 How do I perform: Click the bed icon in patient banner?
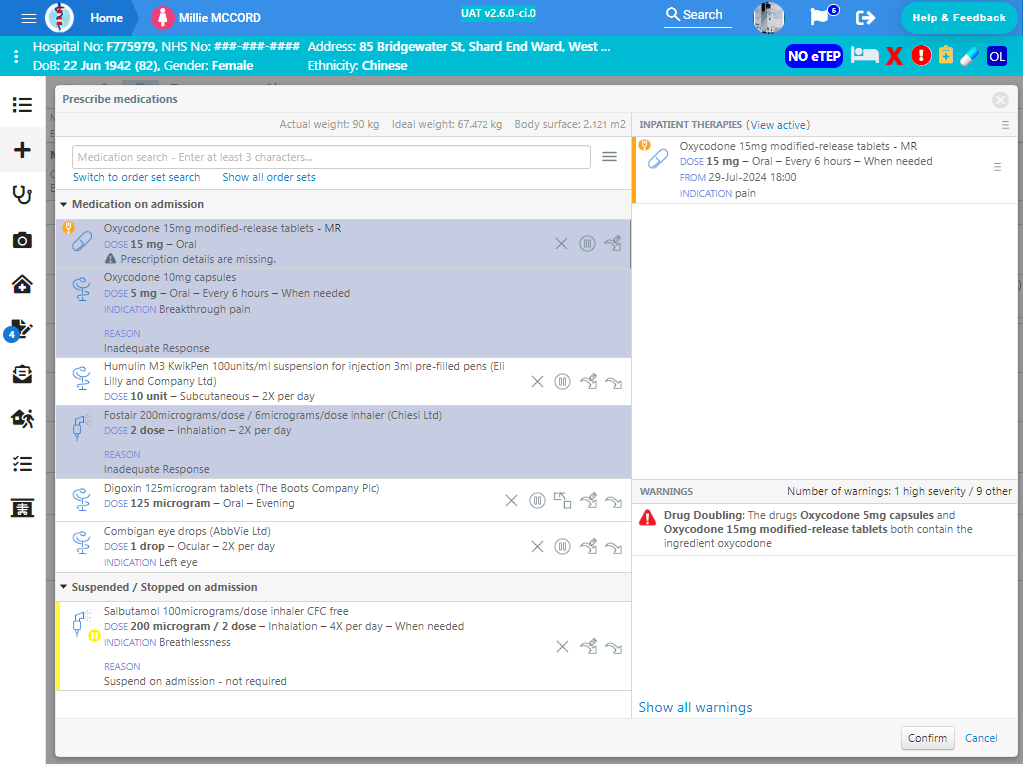(864, 55)
